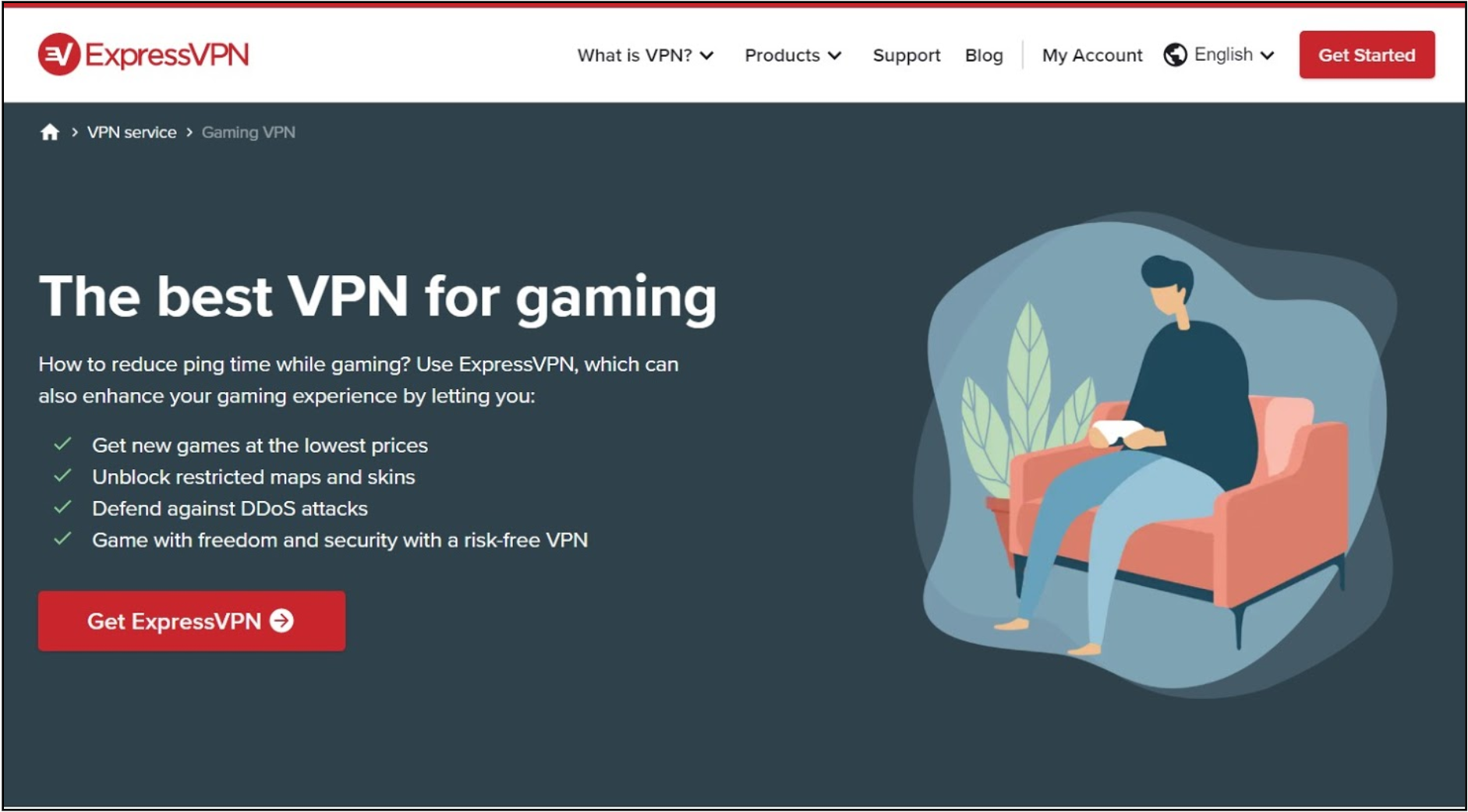This screenshot has height=812, width=1468.
Task: Open the Support page
Action: 907,55
